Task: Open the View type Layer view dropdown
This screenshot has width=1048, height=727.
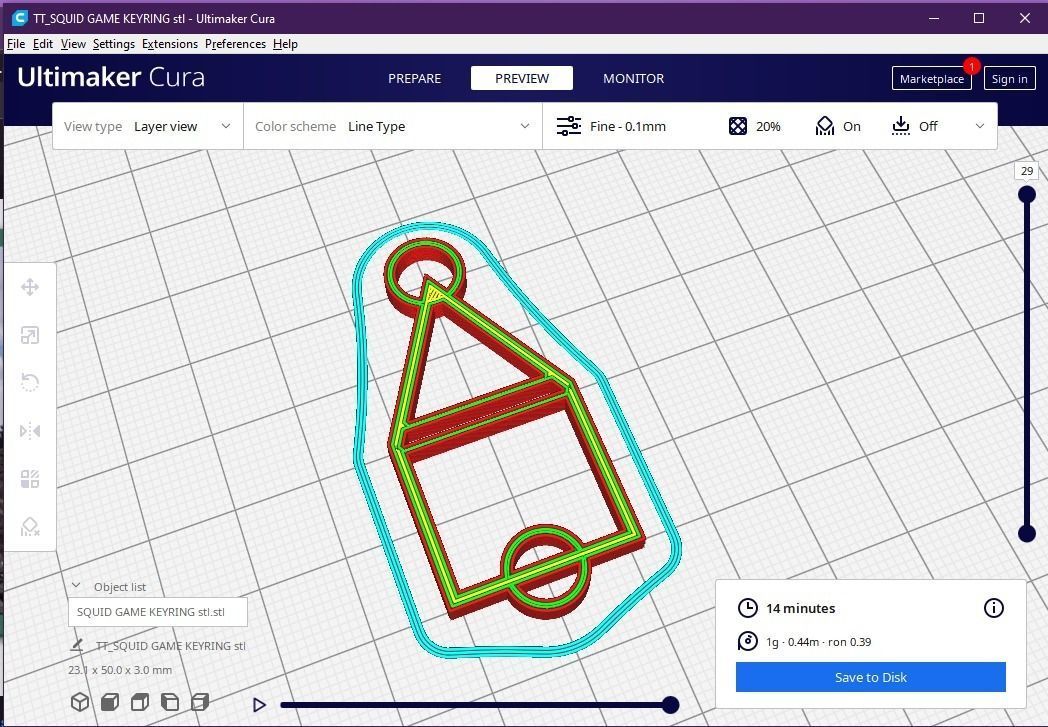Action: tap(148, 126)
